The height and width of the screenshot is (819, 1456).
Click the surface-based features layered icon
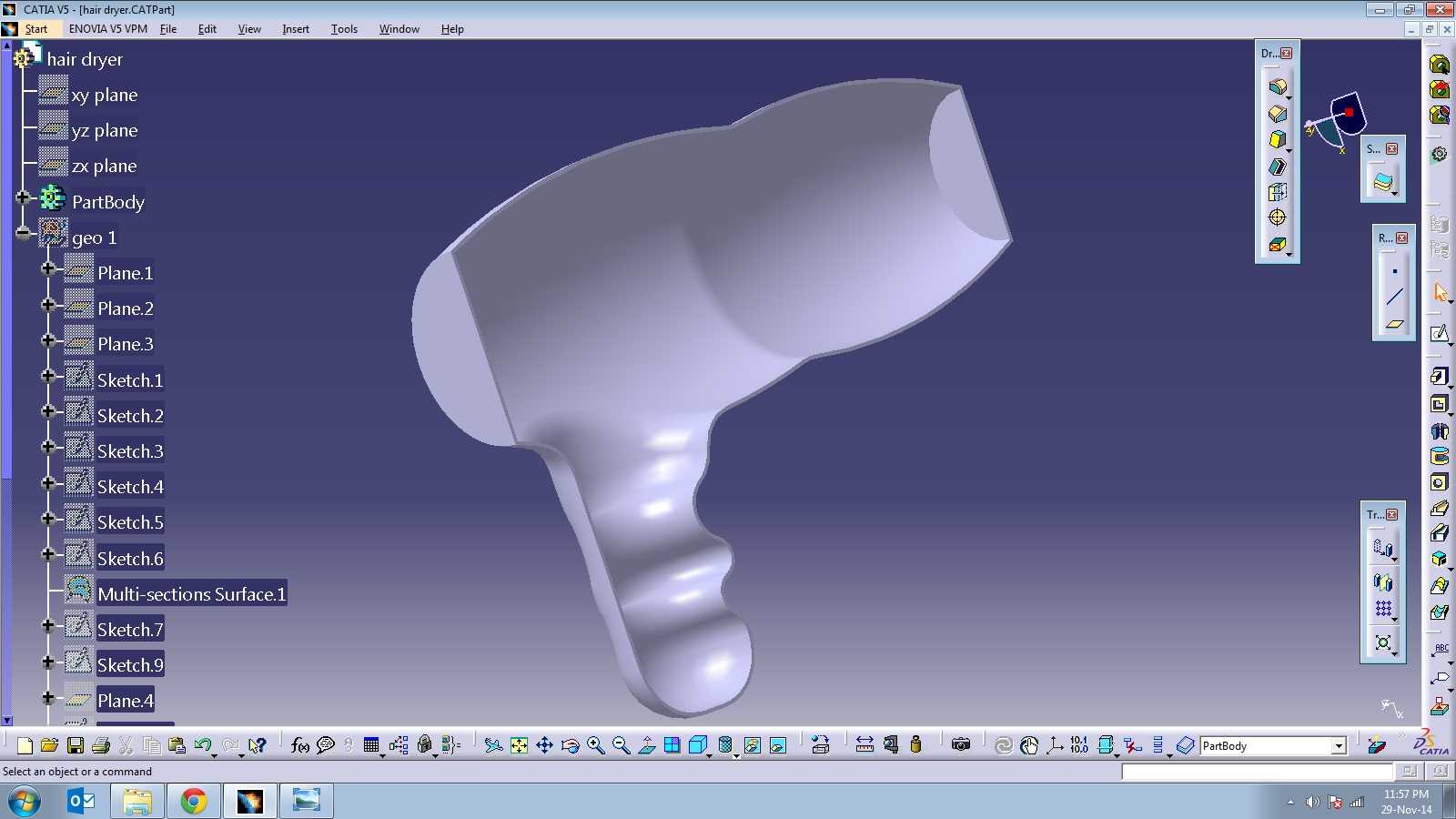point(1382,182)
